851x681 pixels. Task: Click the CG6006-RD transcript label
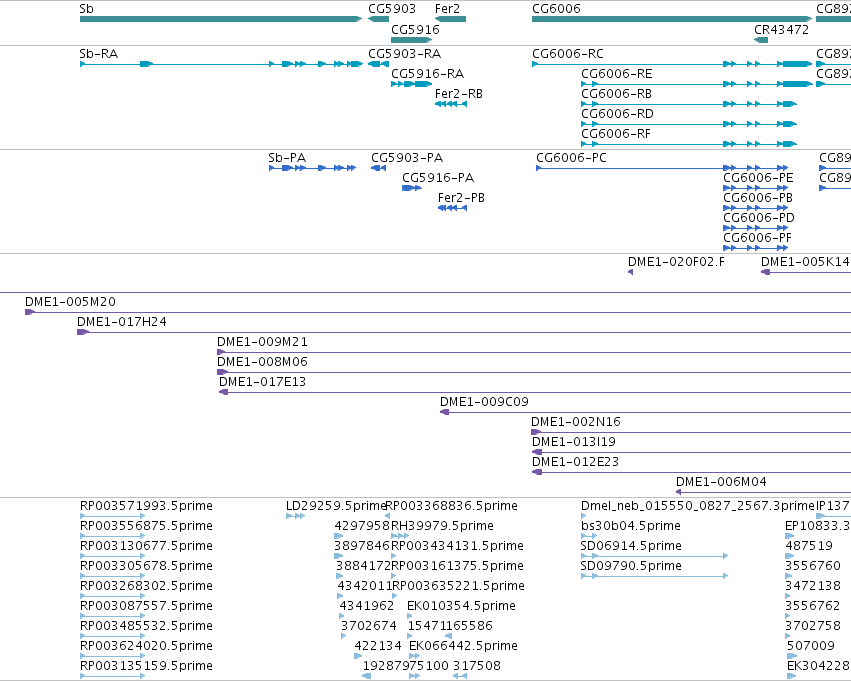click(617, 114)
